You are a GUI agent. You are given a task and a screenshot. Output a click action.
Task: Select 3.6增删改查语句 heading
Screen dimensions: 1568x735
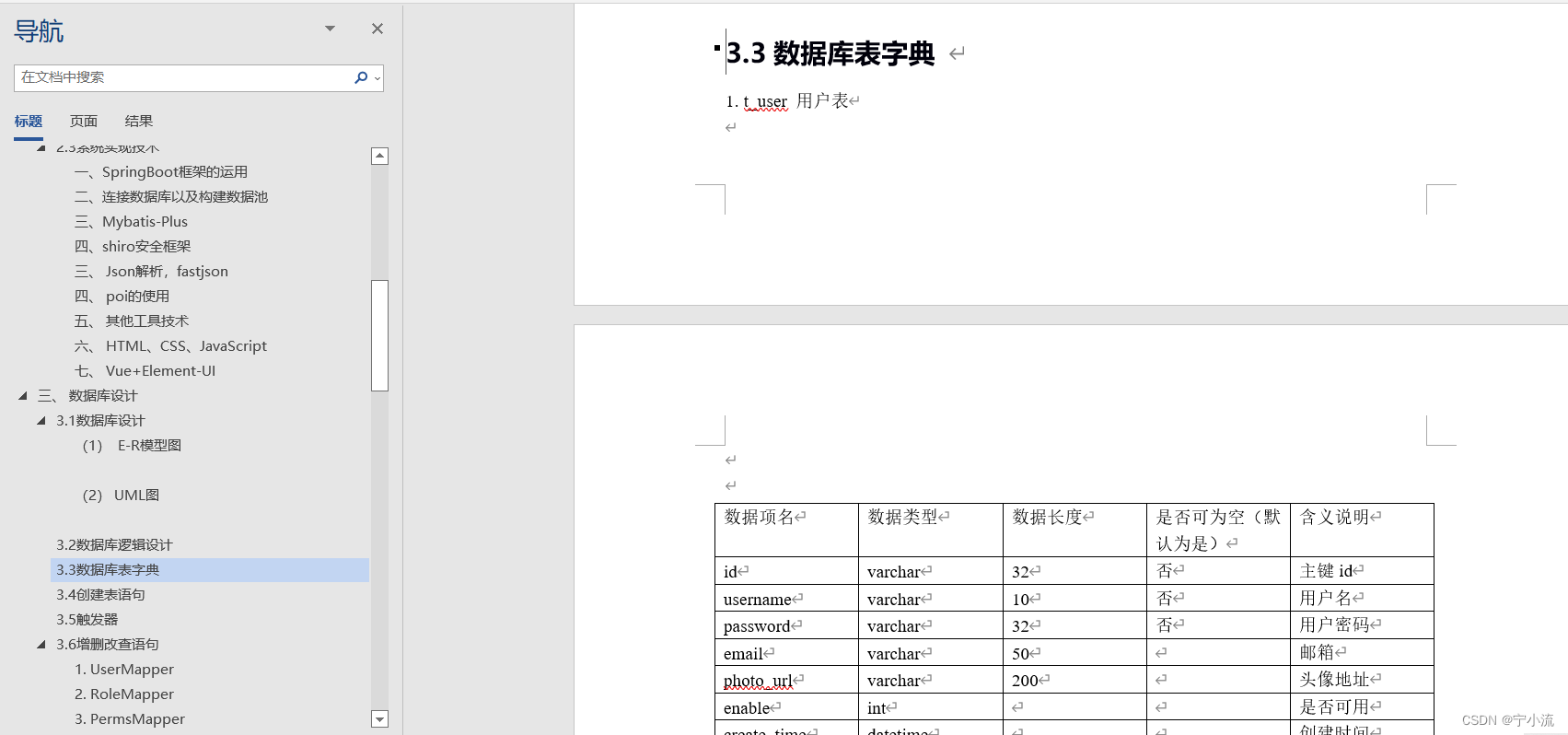pyautogui.click(x=107, y=644)
